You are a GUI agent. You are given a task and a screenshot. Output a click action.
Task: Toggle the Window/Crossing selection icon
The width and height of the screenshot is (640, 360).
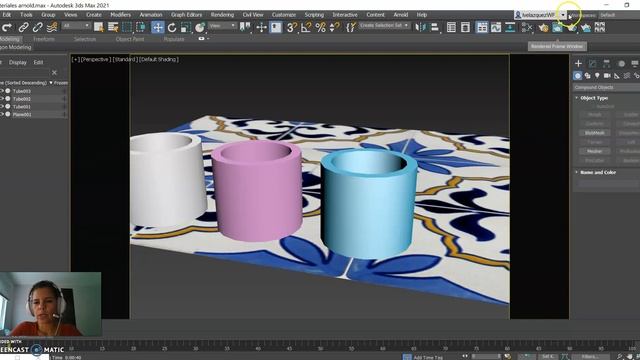pyautogui.click(x=141, y=27)
